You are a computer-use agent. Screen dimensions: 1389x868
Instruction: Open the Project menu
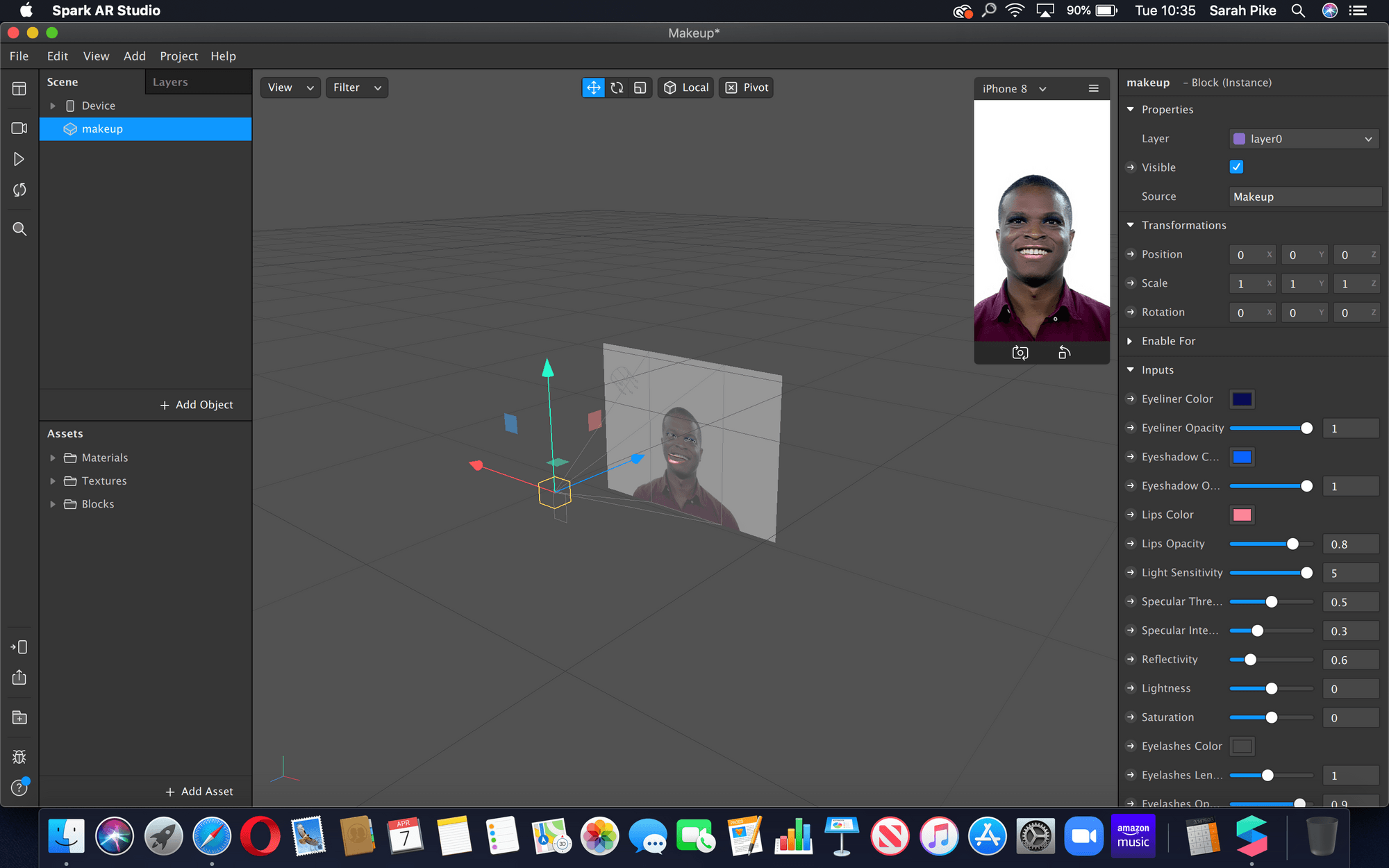[x=178, y=56]
